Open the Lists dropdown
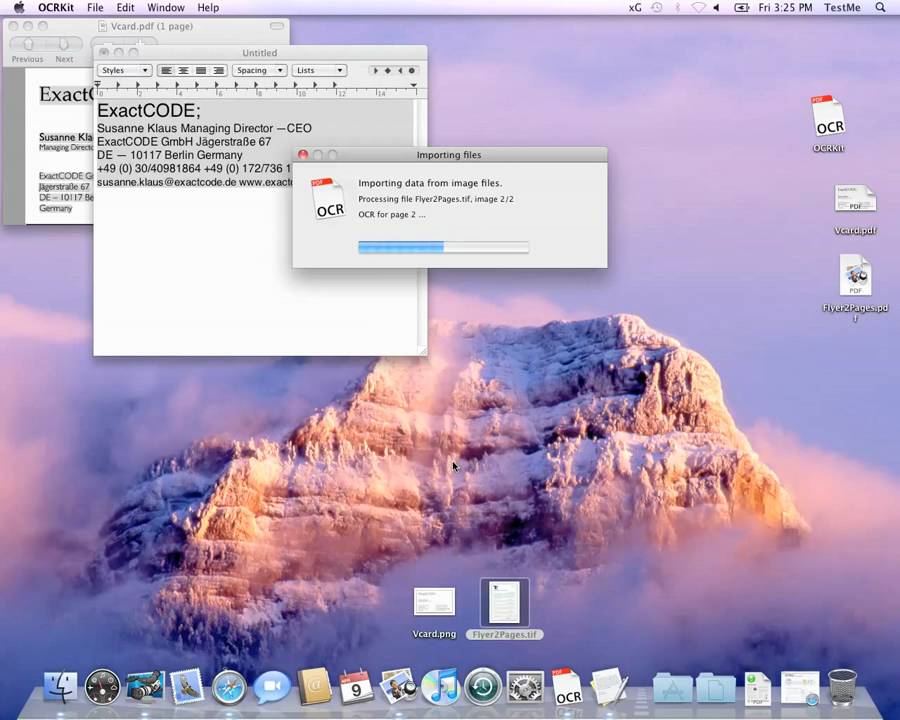Image resolution: width=900 pixels, height=720 pixels. 319,71
